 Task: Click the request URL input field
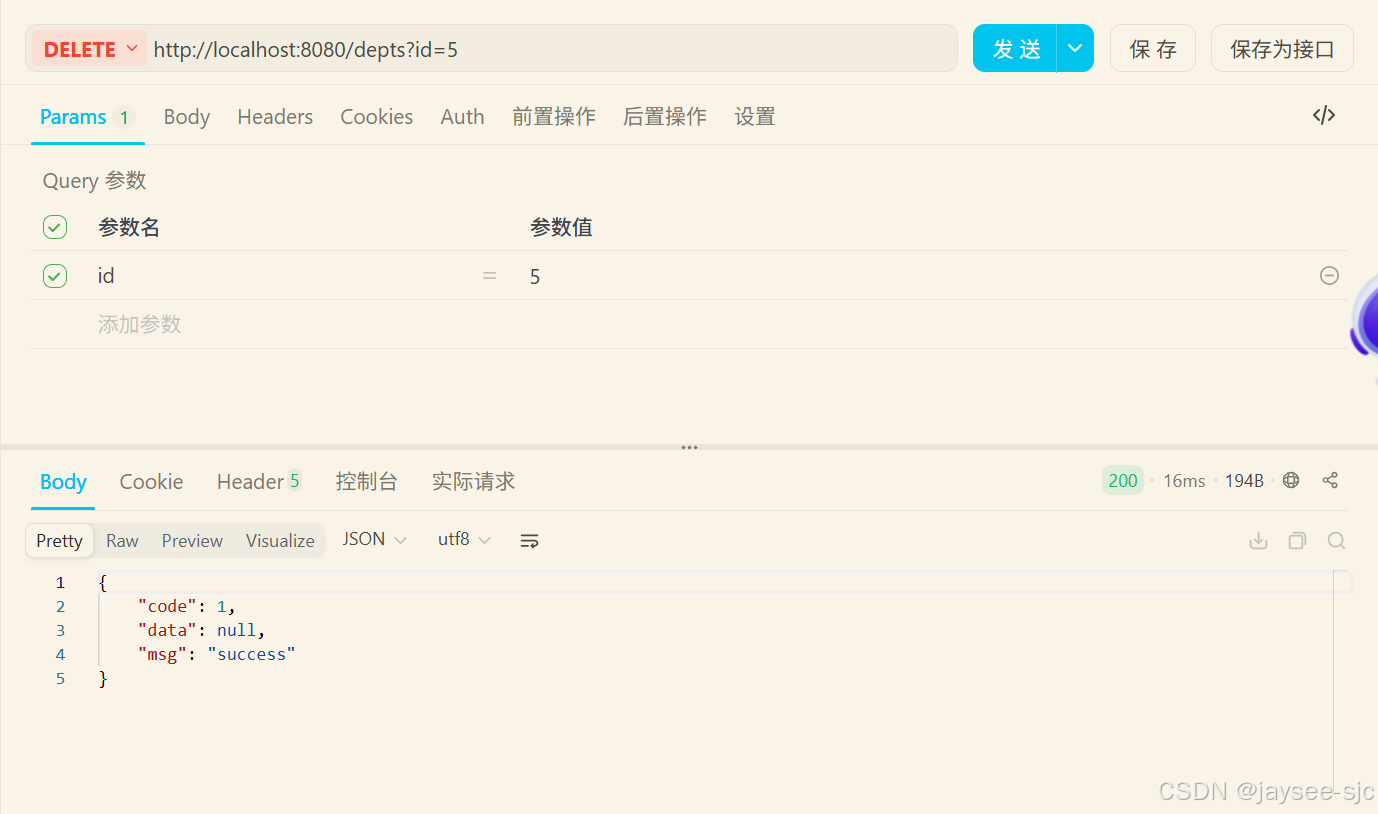[550, 49]
